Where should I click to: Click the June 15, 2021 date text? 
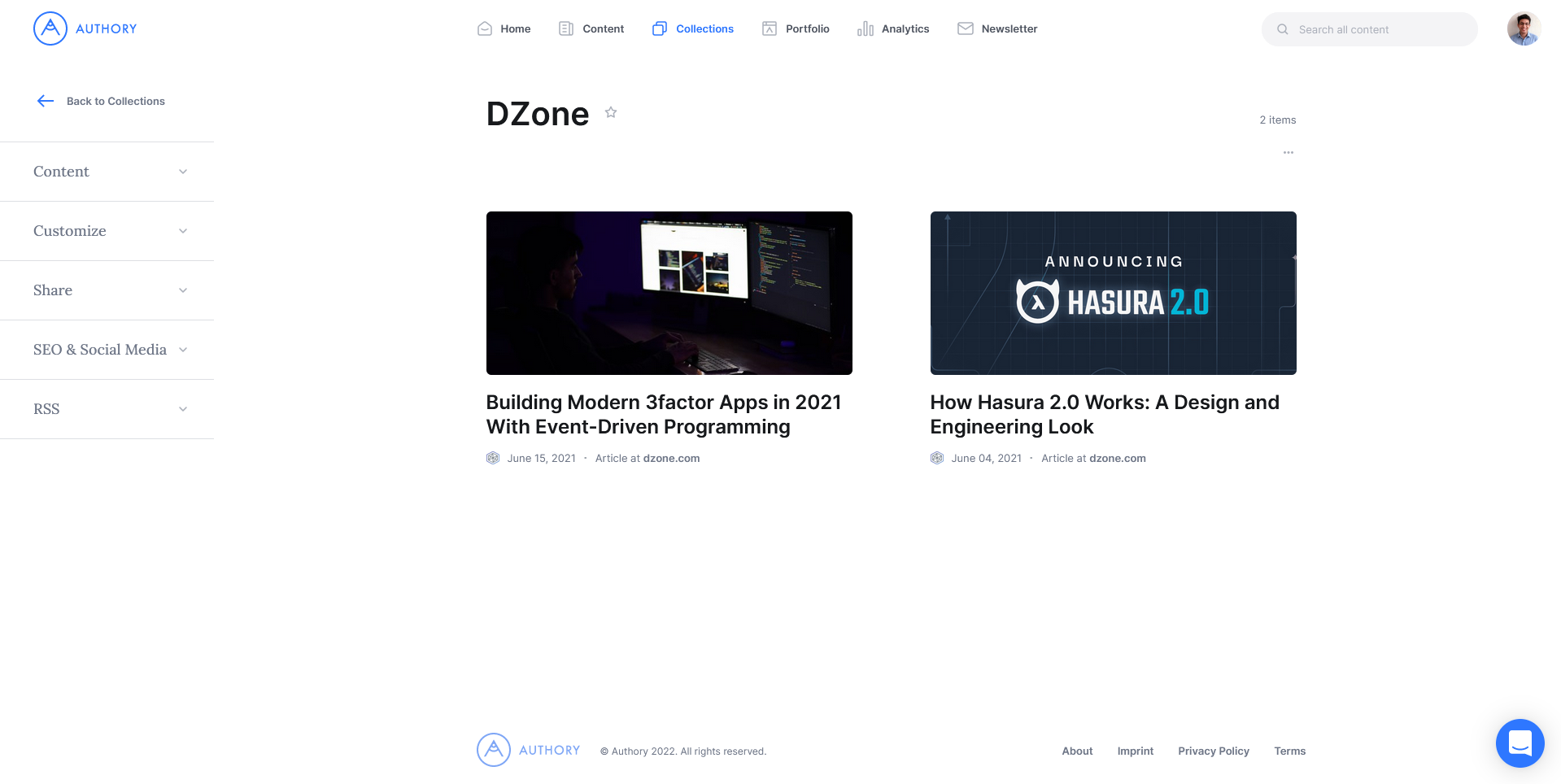tap(542, 458)
